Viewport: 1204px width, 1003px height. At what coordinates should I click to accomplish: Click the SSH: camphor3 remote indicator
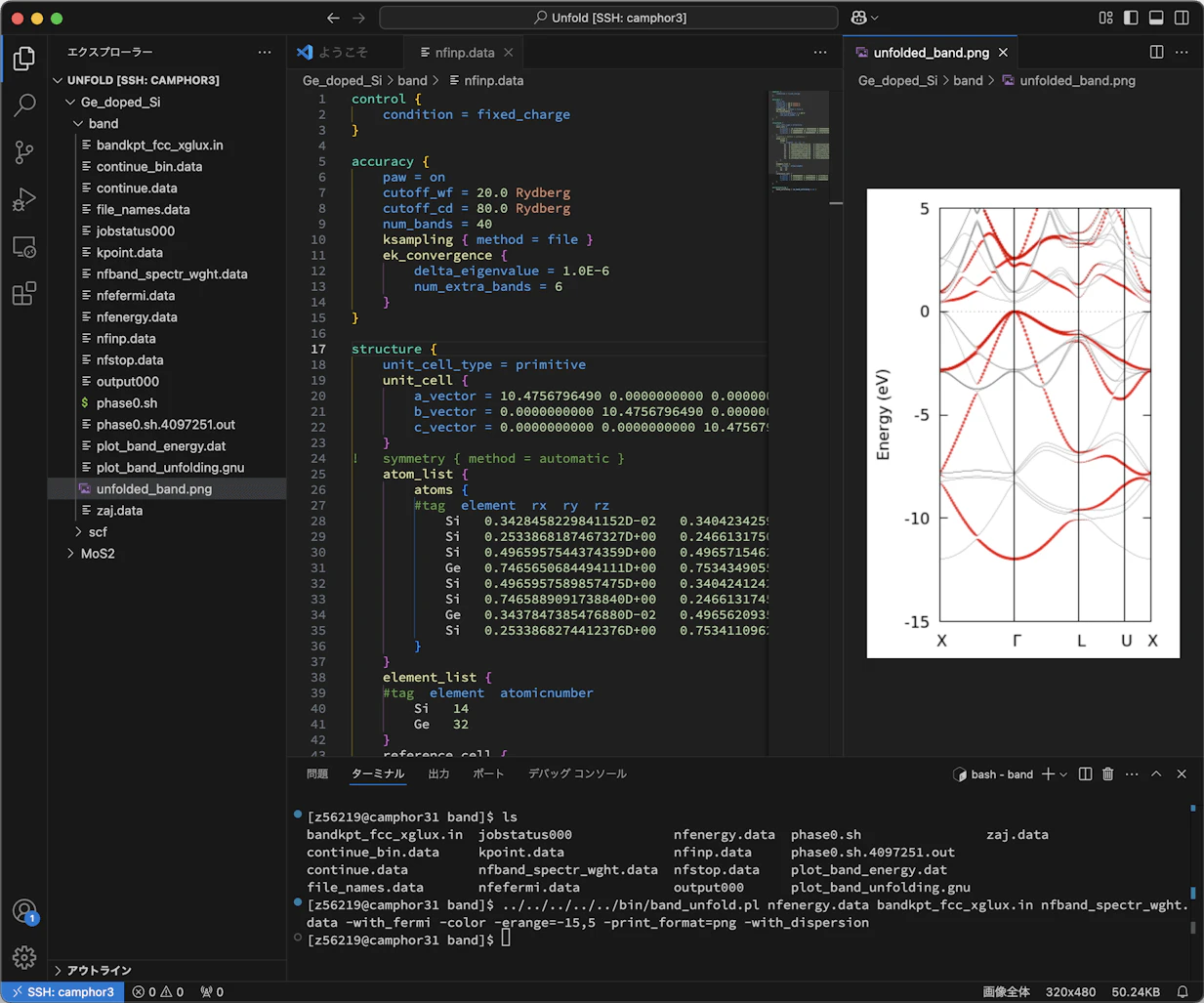coord(62,991)
